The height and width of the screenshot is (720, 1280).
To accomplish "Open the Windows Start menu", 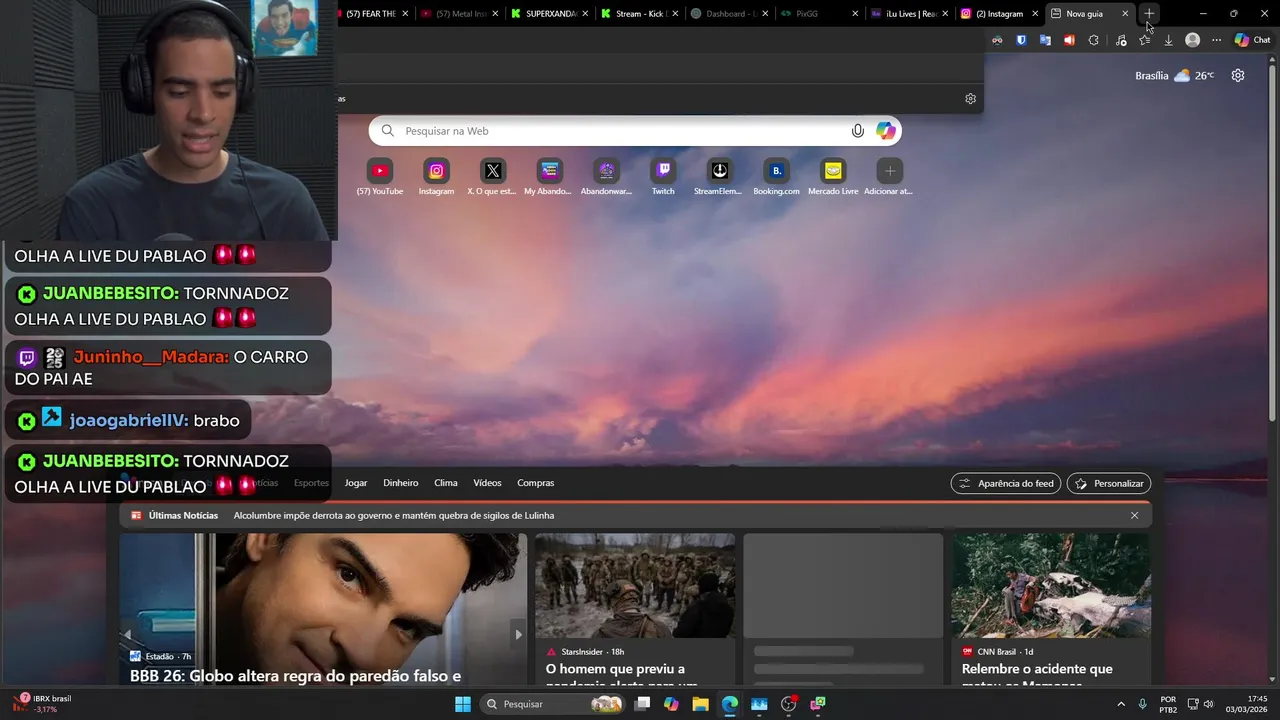I will pos(463,704).
